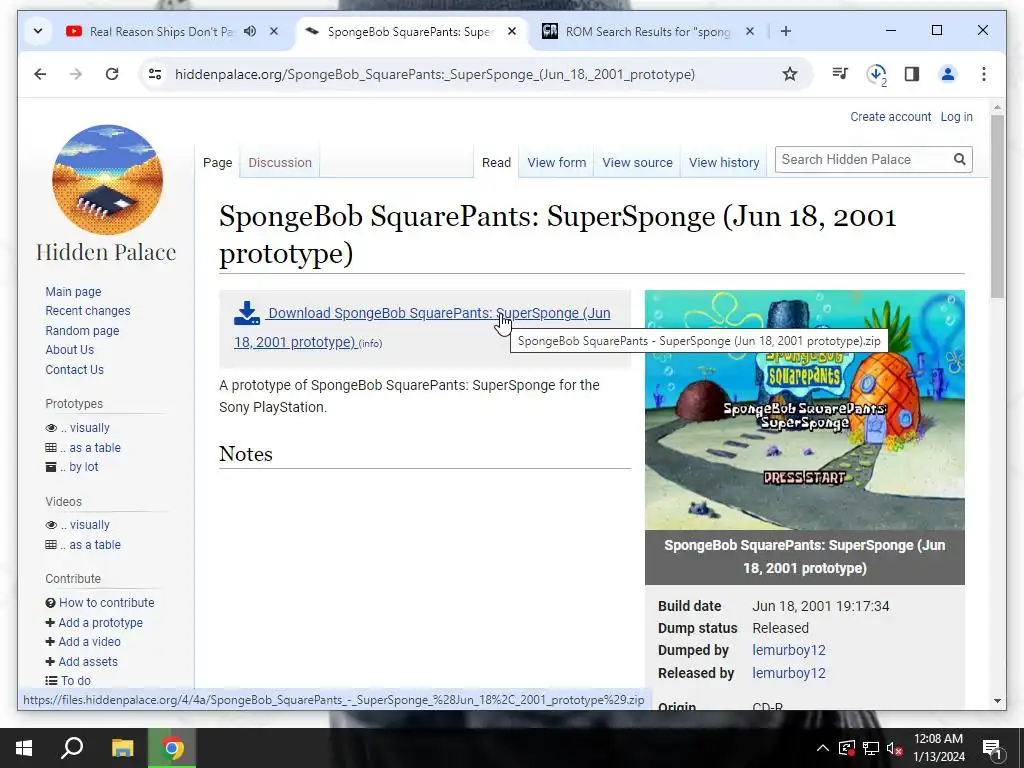Open Contact Us link
Image resolution: width=1024 pixels, height=768 pixels.
pos(74,370)
